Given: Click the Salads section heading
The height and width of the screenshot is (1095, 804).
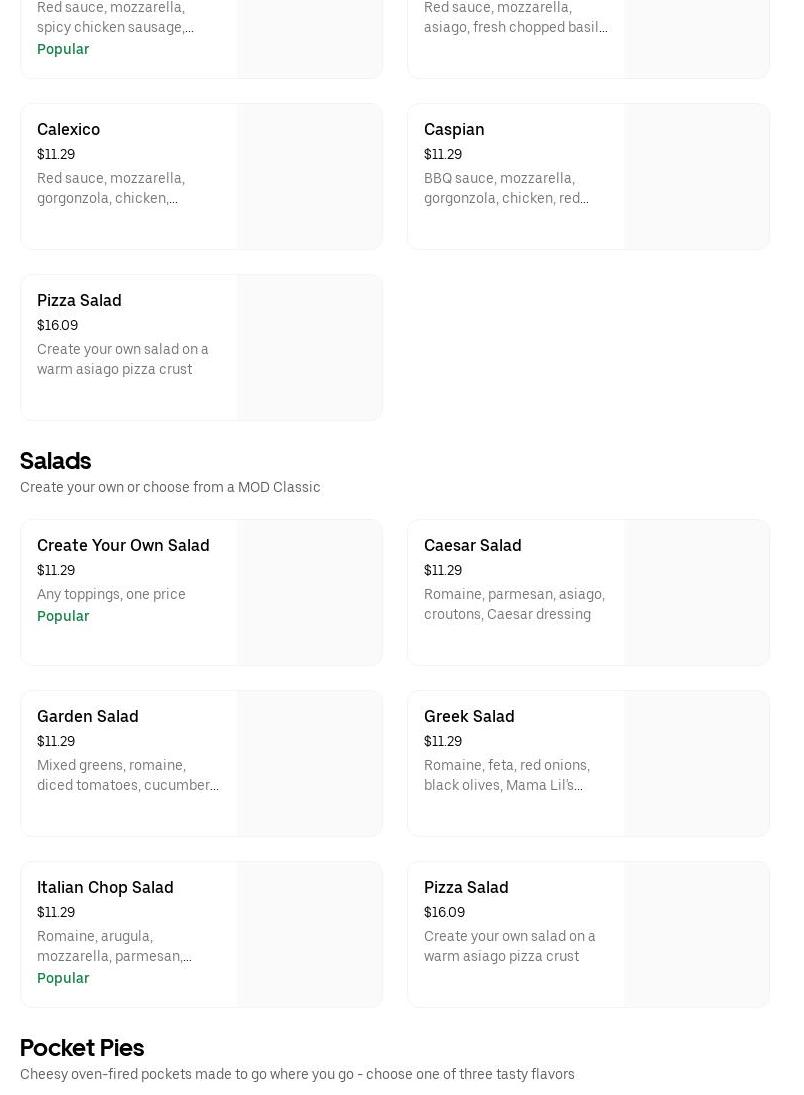Looking at the screenshot, I should 56,461.
